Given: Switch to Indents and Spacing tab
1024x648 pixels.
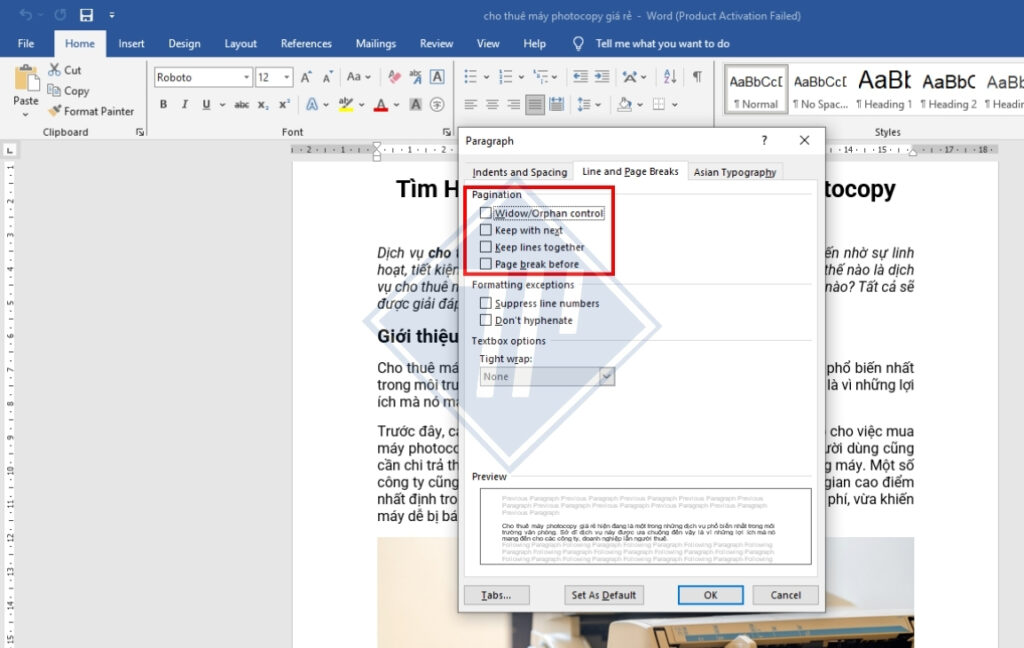Looking at the screenshot, I should click(520, 172).
